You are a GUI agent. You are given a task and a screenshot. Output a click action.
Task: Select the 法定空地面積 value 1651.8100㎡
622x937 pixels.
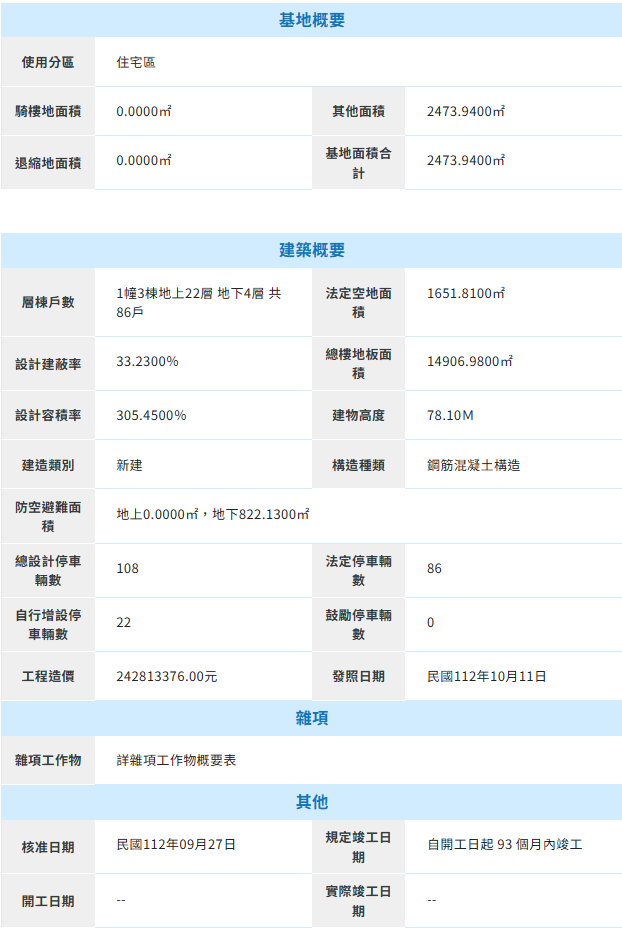(465, 293)
